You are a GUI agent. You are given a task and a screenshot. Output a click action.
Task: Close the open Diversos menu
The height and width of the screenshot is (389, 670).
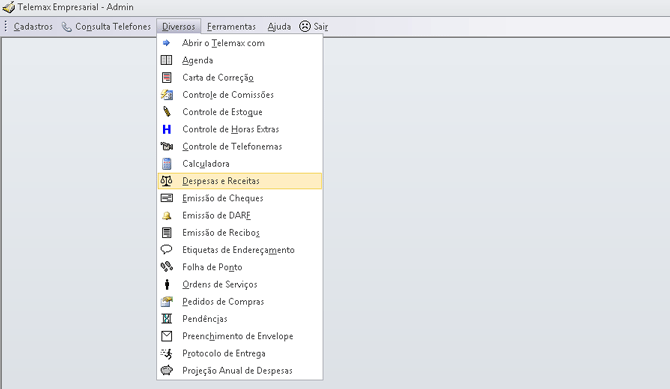tap(179, 27)
